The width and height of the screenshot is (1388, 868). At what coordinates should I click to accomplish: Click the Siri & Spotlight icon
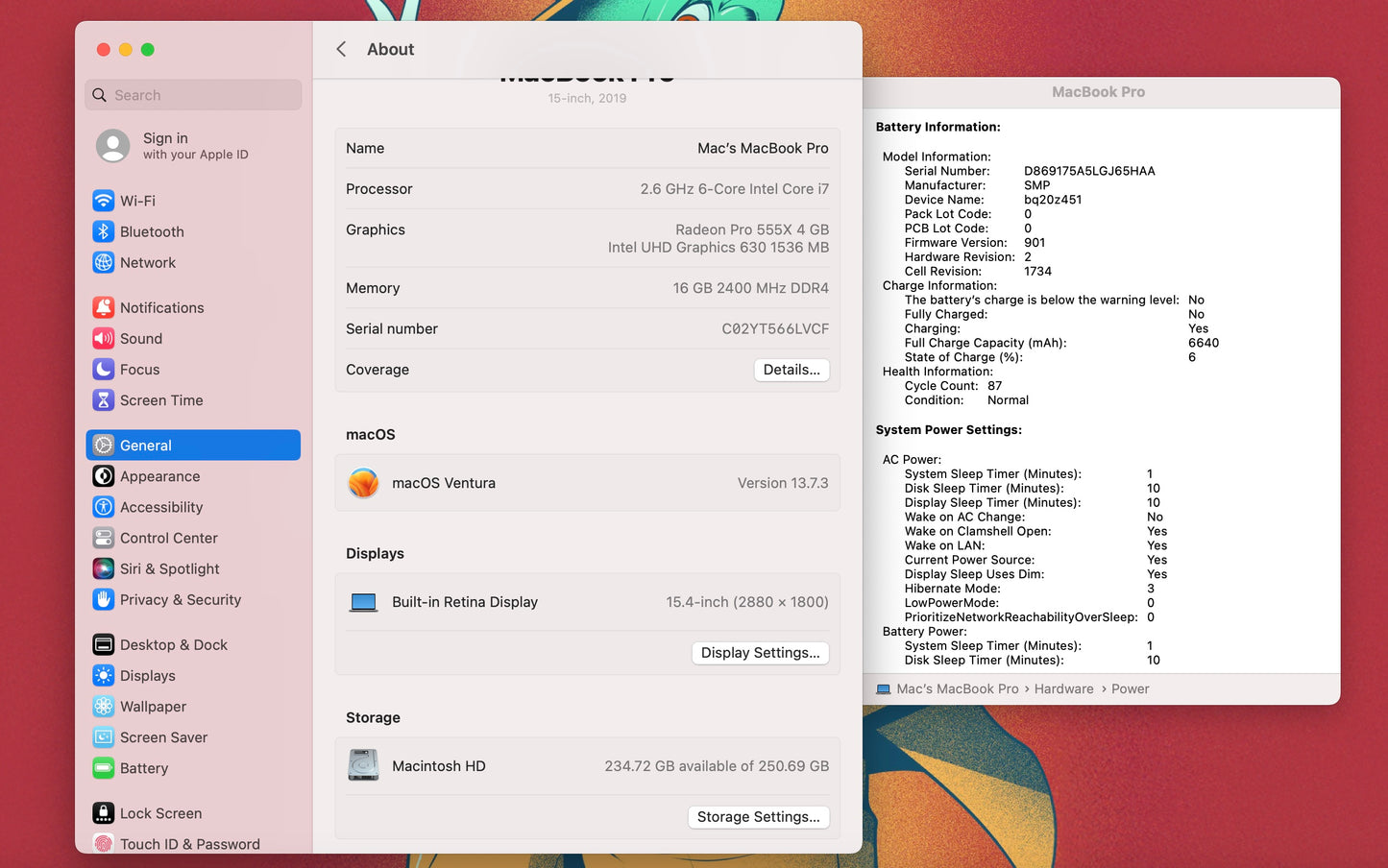pyautogui.click(x=103, y=568)
